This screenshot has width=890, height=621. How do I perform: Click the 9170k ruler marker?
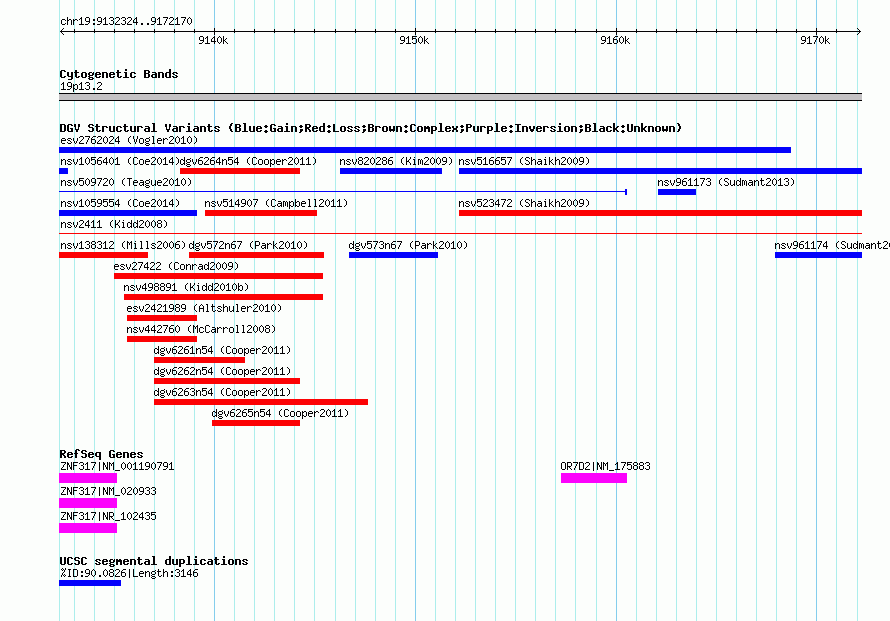coord(815,40)
